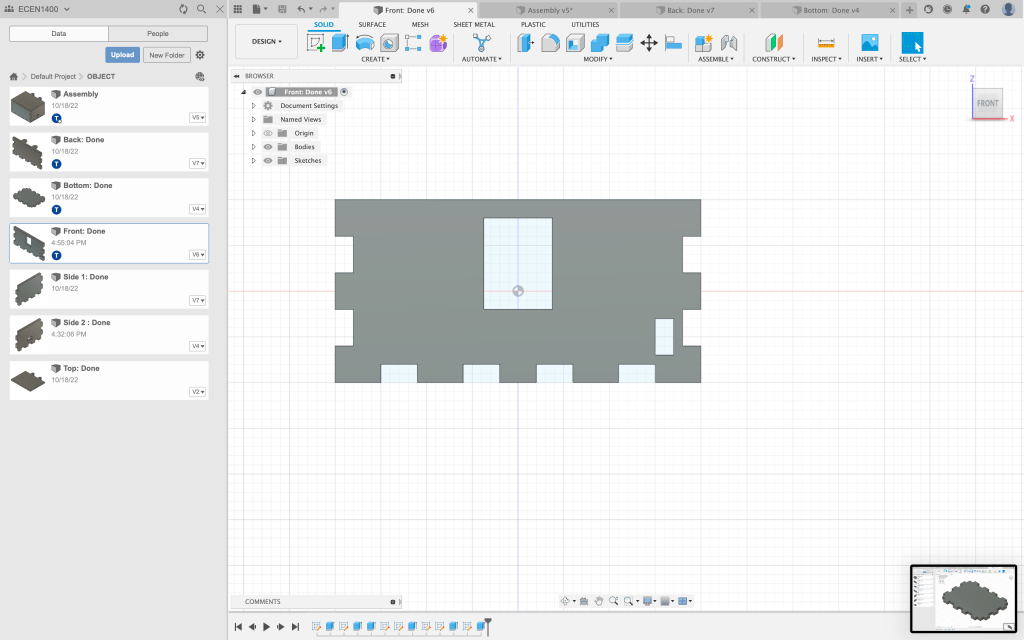Hide the Bodies folder visibility eye
Viewport: 1024px width, 640px height.
tap(268, 147)
